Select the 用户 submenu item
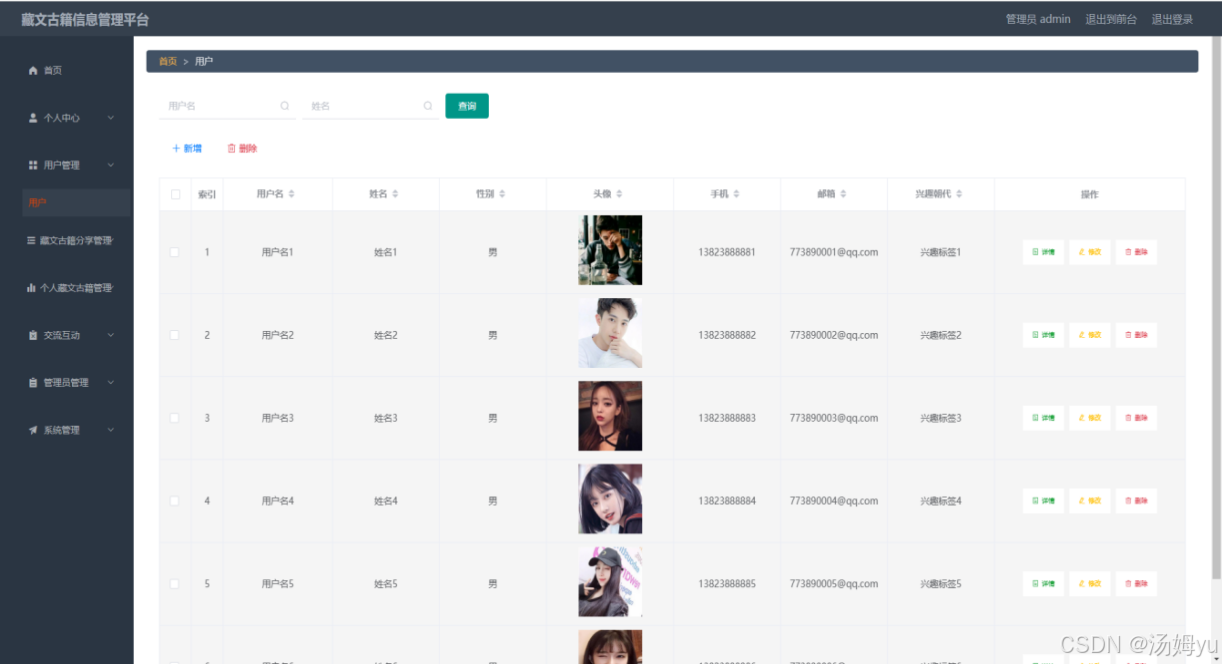Screen dimensions: 1222x664 (77, 203)
